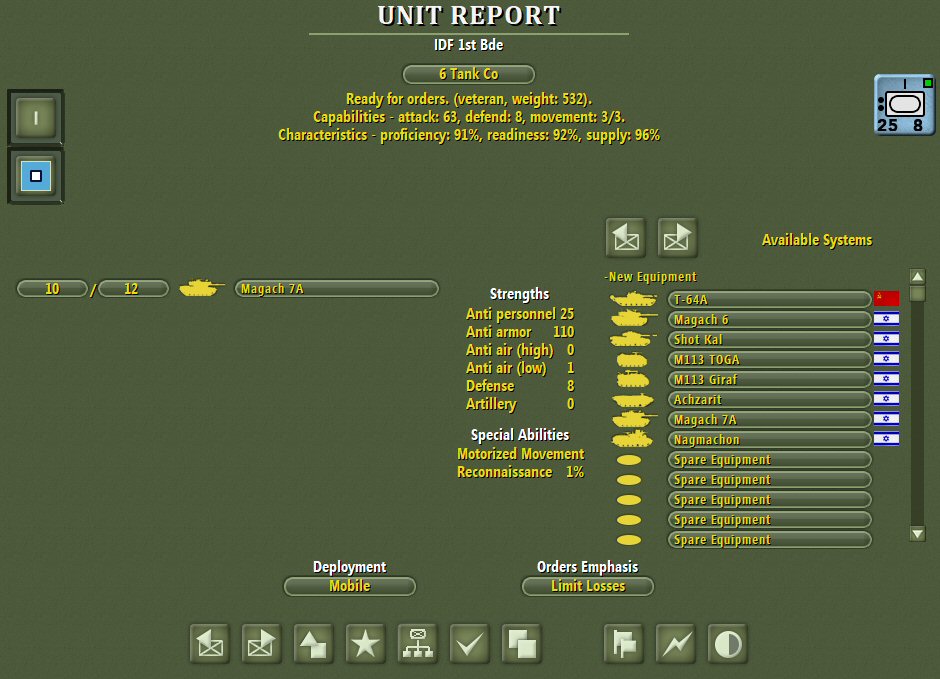Click scroll up arrow of systems list
940x679 pixels.
(x=917, y=276)
